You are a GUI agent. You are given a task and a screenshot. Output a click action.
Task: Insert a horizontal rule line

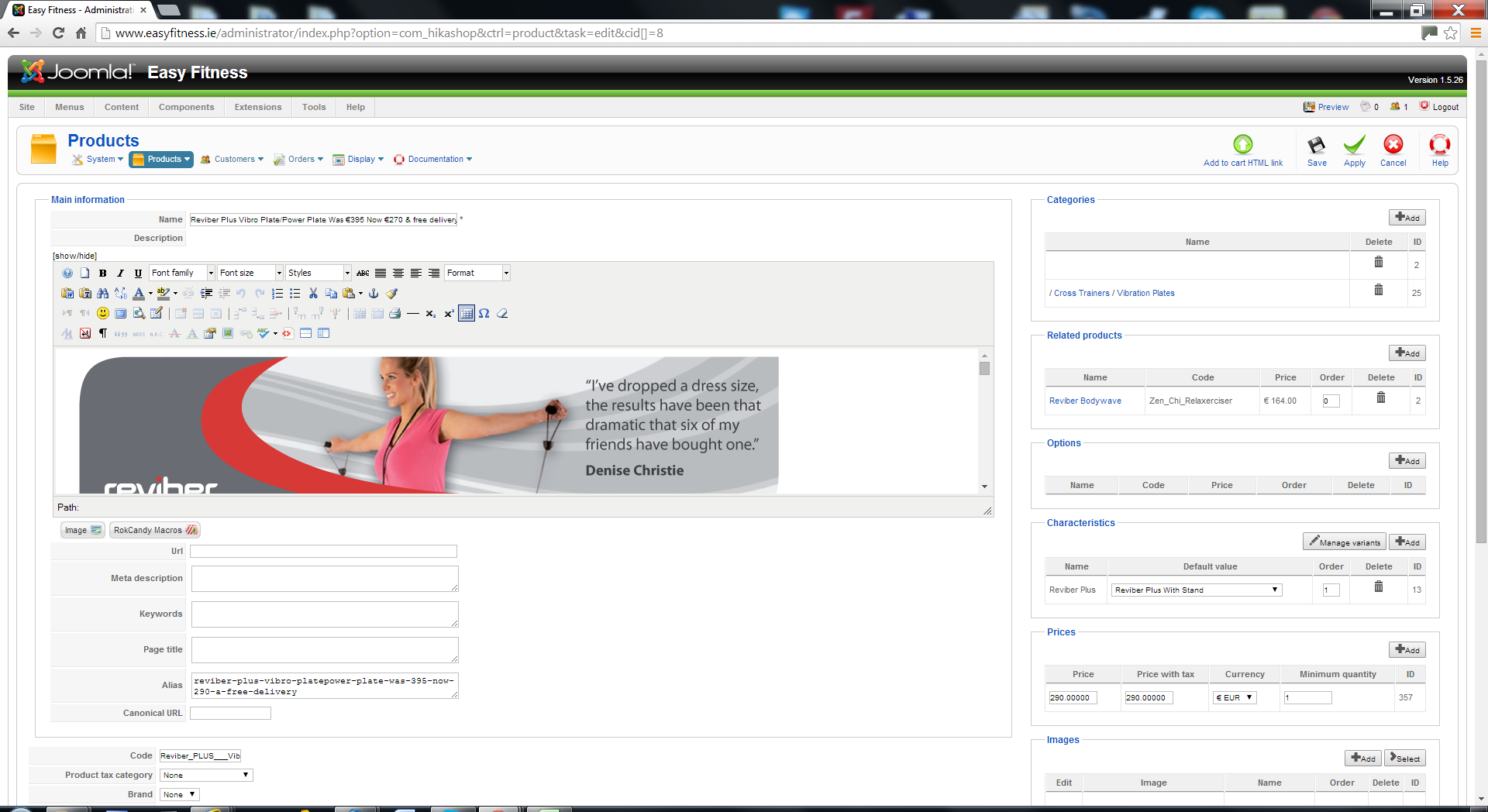tap(413, 313)
